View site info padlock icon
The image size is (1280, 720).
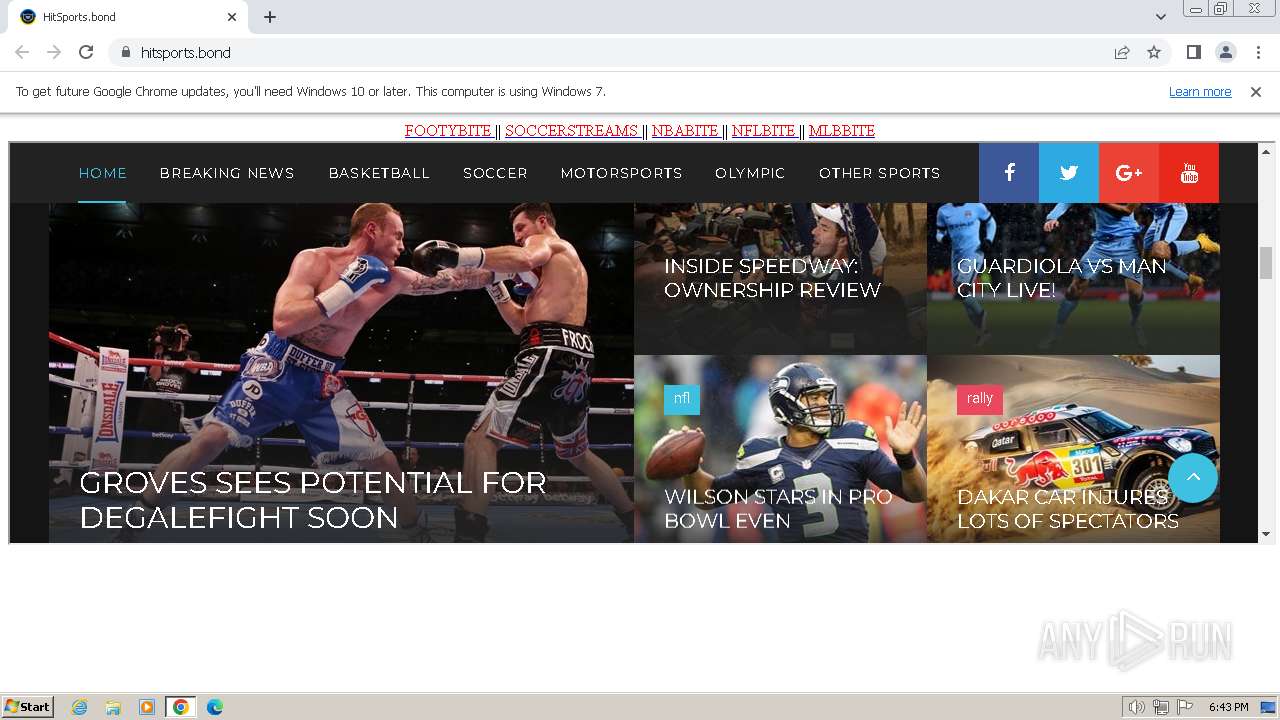point(125,52)
